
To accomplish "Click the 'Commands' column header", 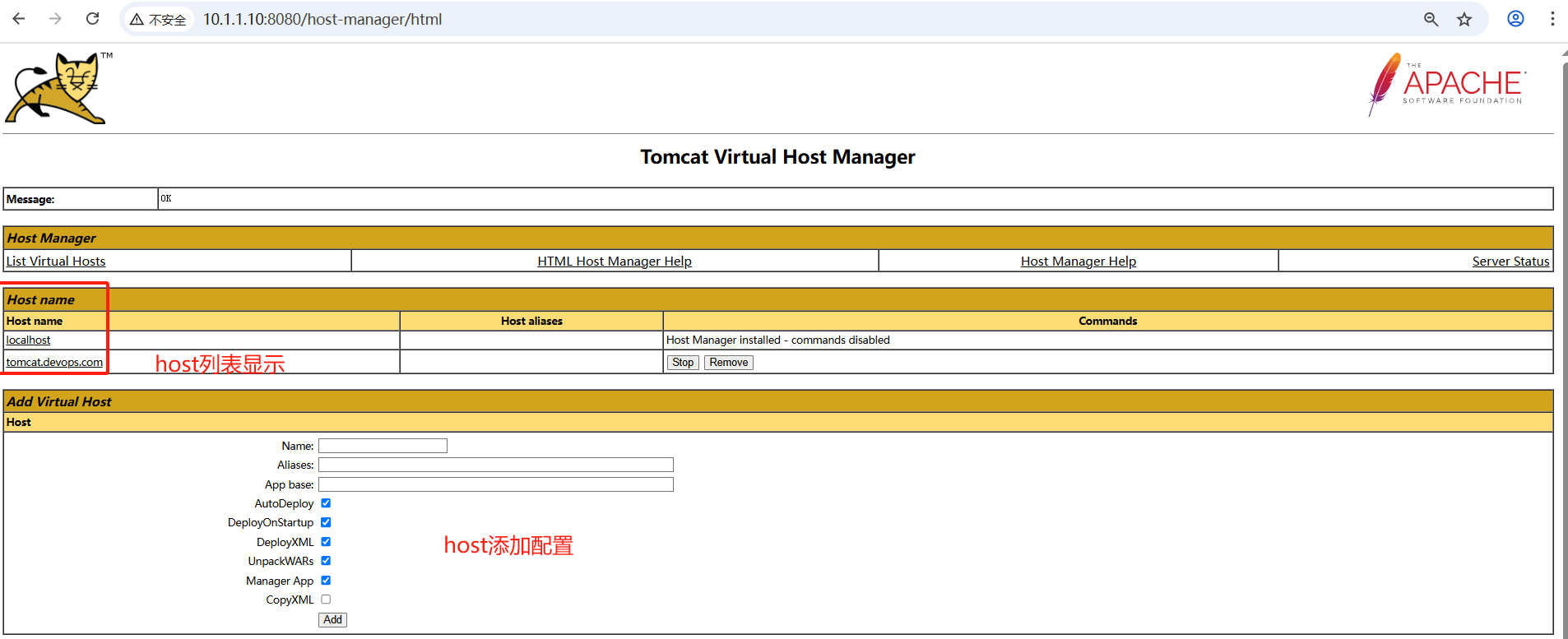I will (x=1108, y=321).
